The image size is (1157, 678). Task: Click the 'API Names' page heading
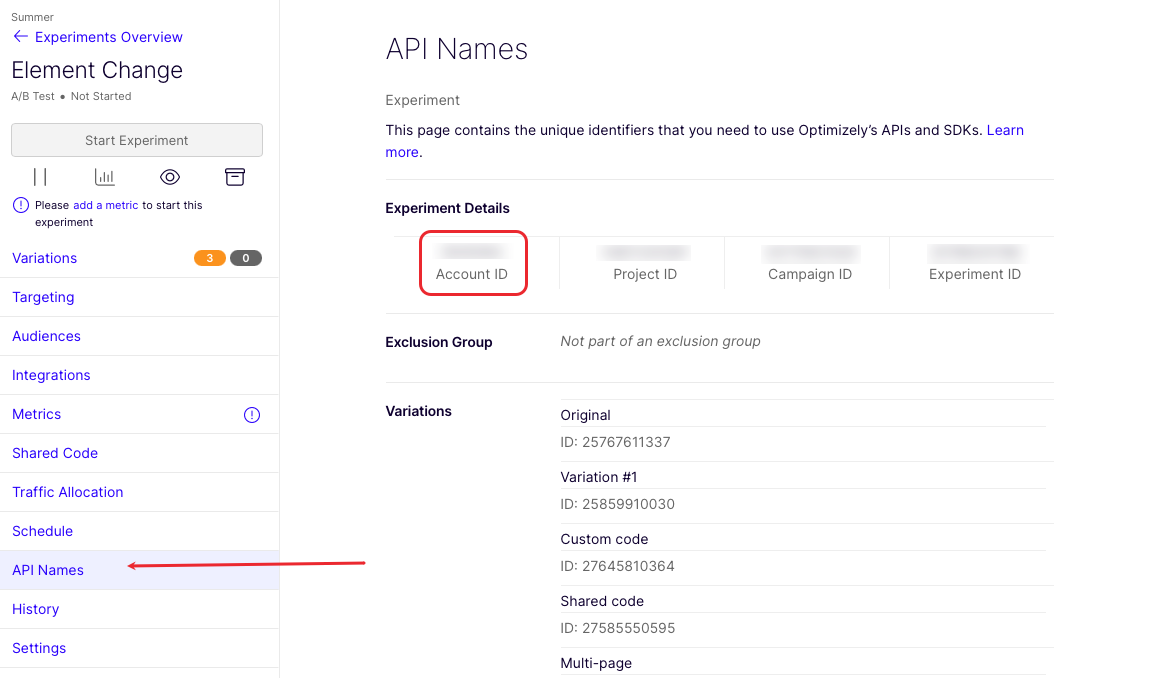pos(457,49)
